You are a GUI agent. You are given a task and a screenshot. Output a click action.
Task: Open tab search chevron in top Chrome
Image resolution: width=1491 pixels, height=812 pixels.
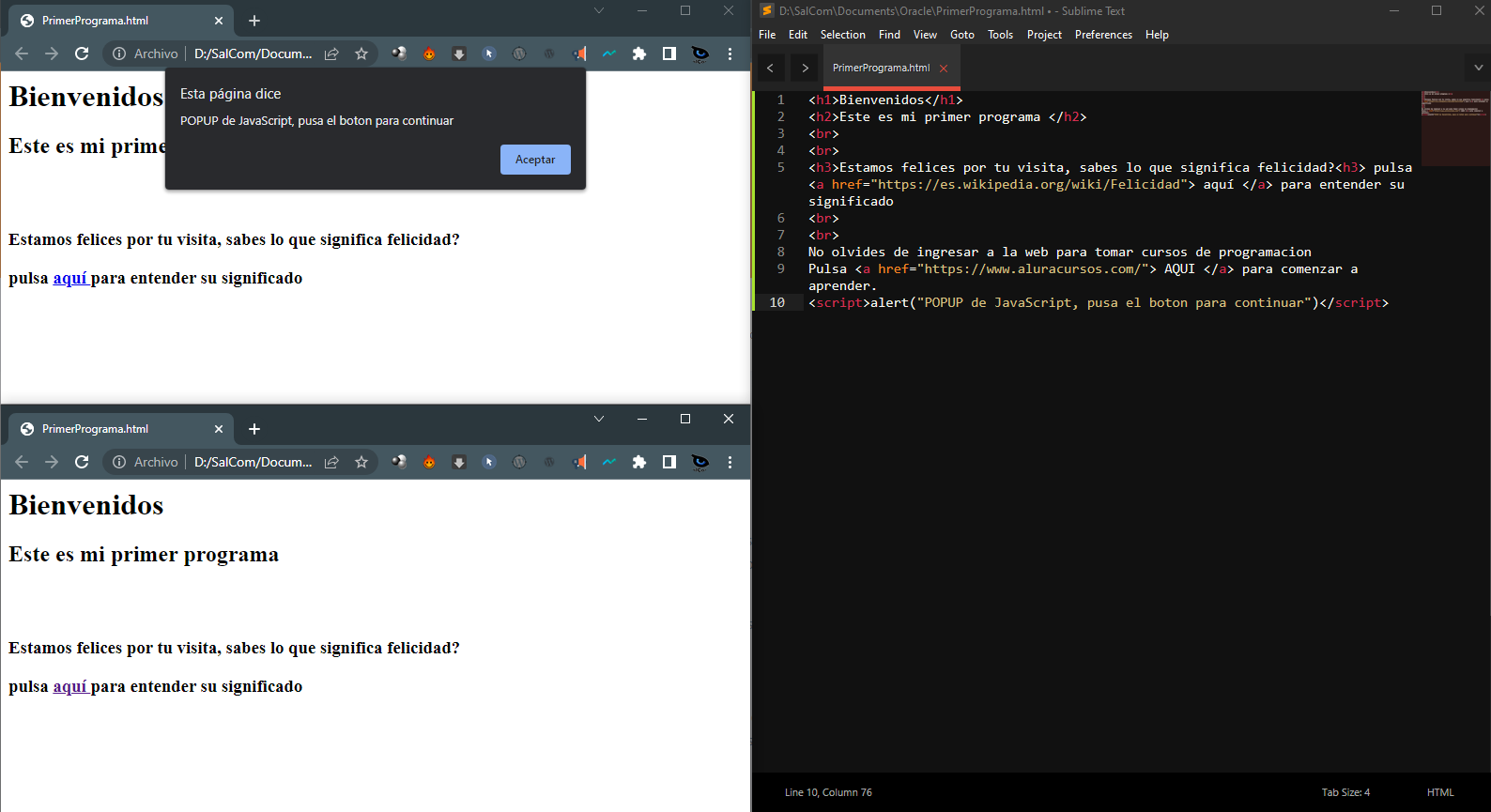pyautogui.click(x=599, y=10)
